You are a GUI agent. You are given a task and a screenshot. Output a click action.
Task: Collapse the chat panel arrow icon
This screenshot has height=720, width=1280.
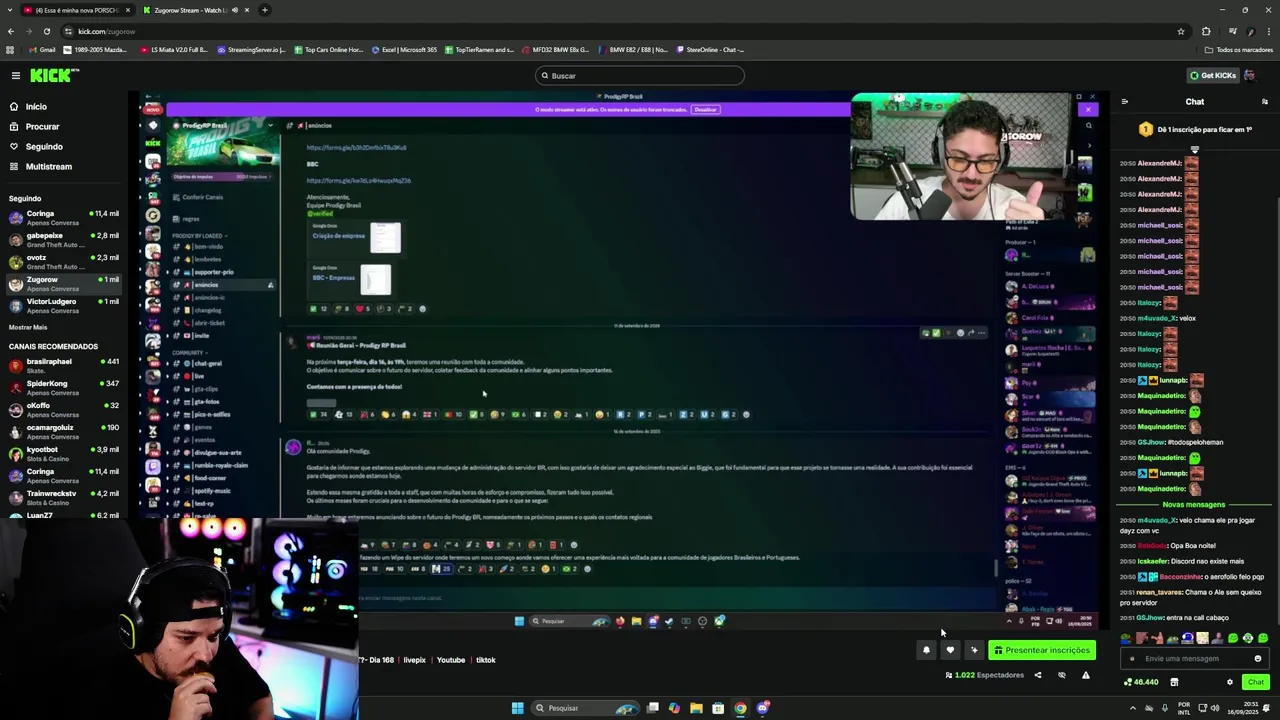1125,101
